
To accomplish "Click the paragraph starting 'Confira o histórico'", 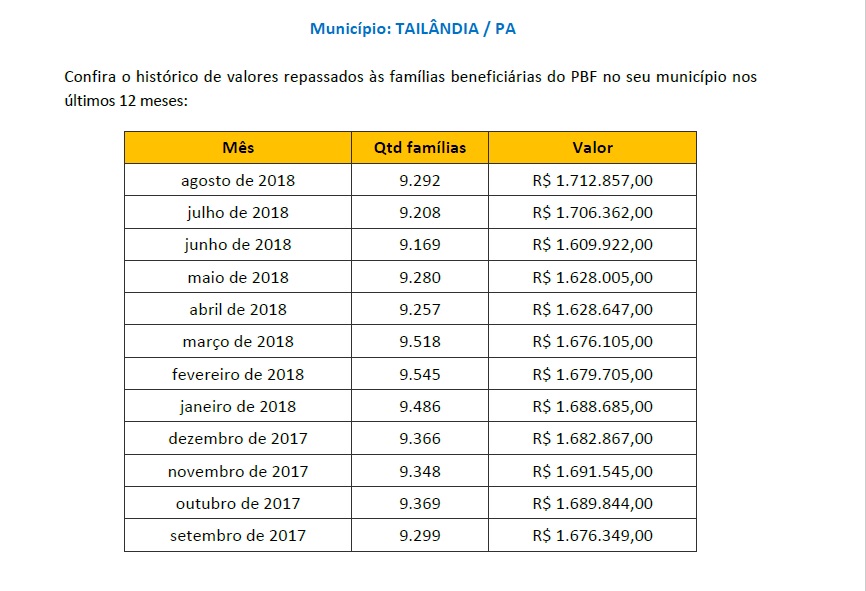I will click(410, 88).
